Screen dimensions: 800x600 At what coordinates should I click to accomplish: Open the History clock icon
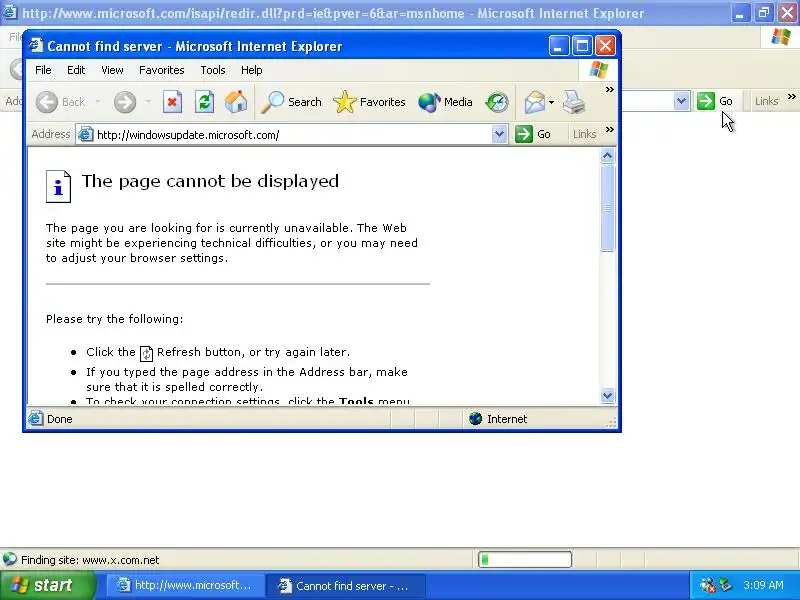coord(497,102)
